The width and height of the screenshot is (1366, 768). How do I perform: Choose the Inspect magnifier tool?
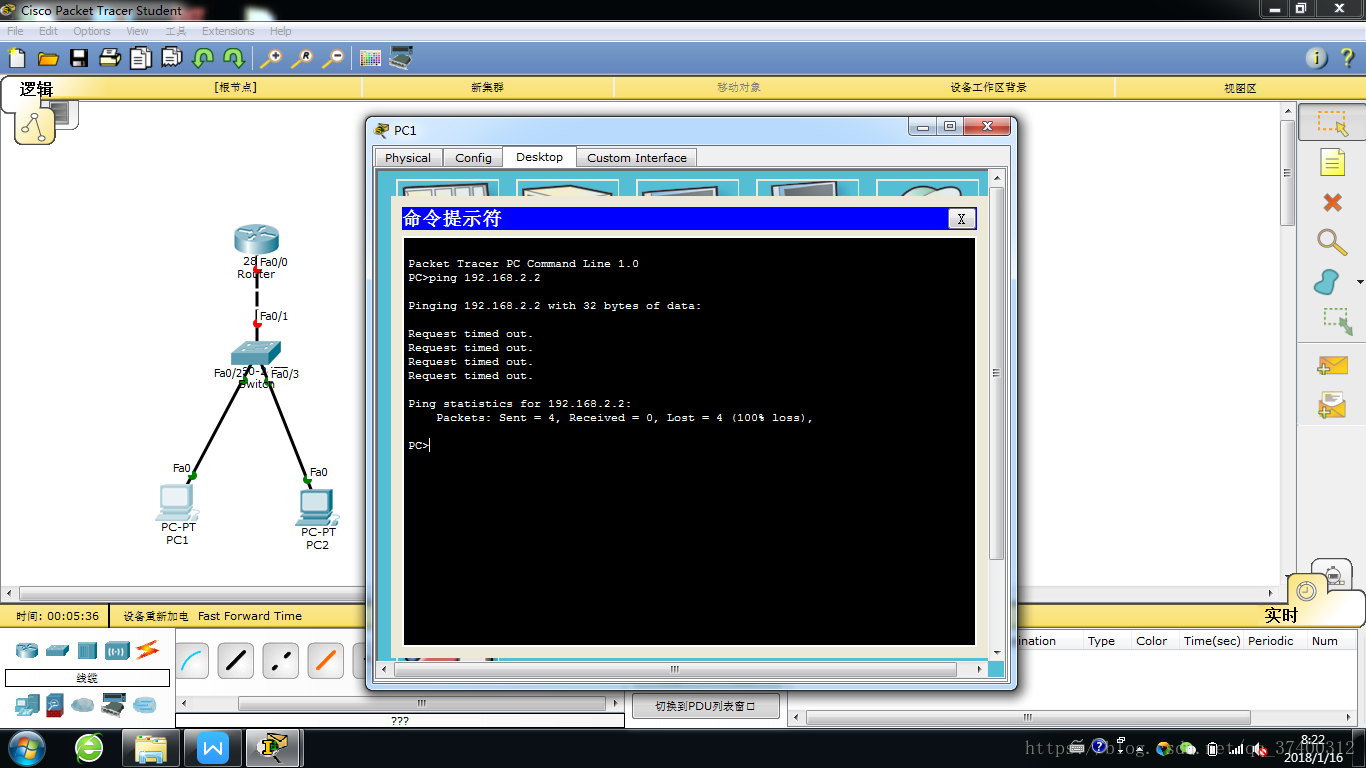pos(1332,241)
